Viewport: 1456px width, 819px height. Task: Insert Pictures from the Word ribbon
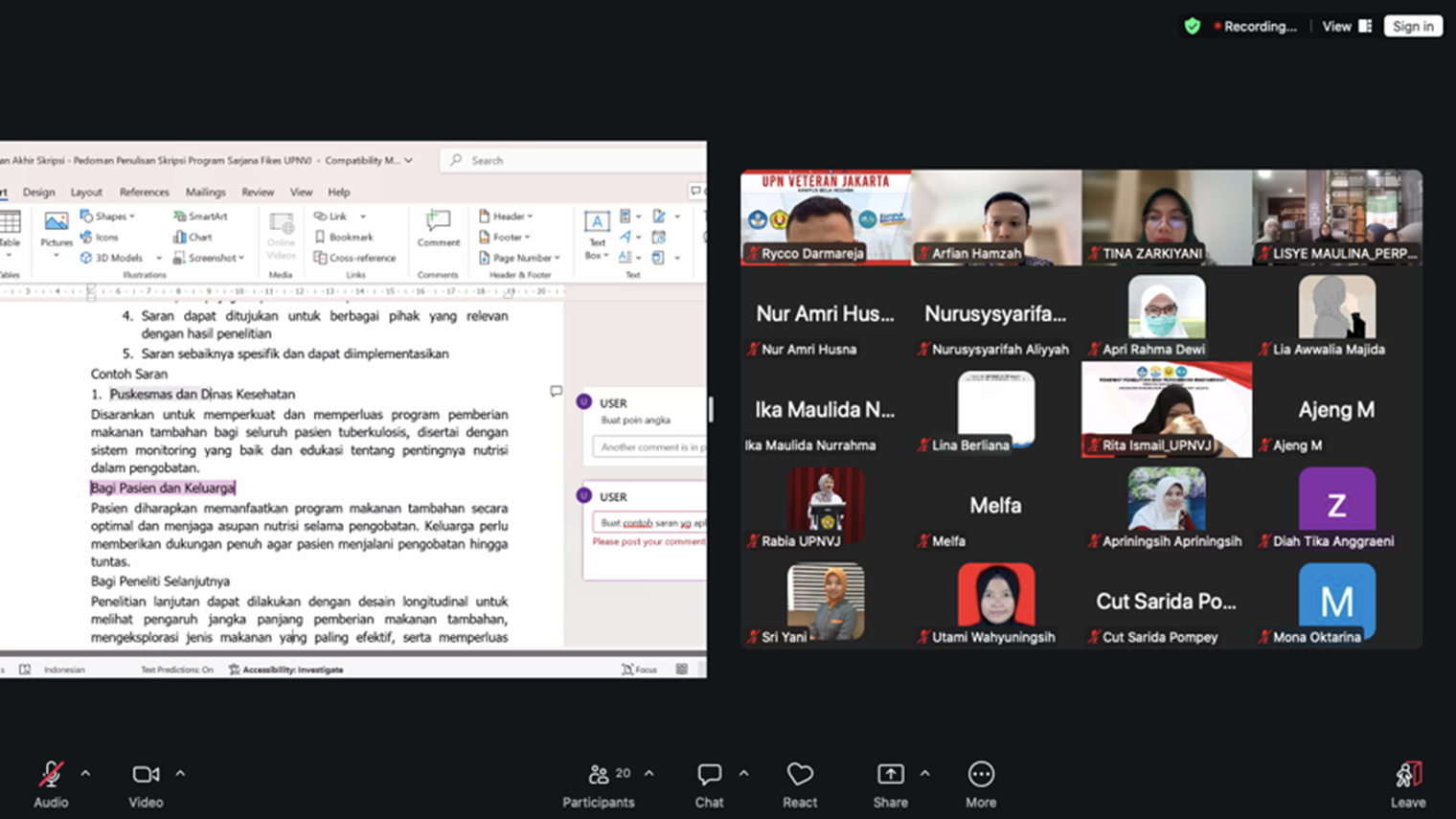click(56, 229)
